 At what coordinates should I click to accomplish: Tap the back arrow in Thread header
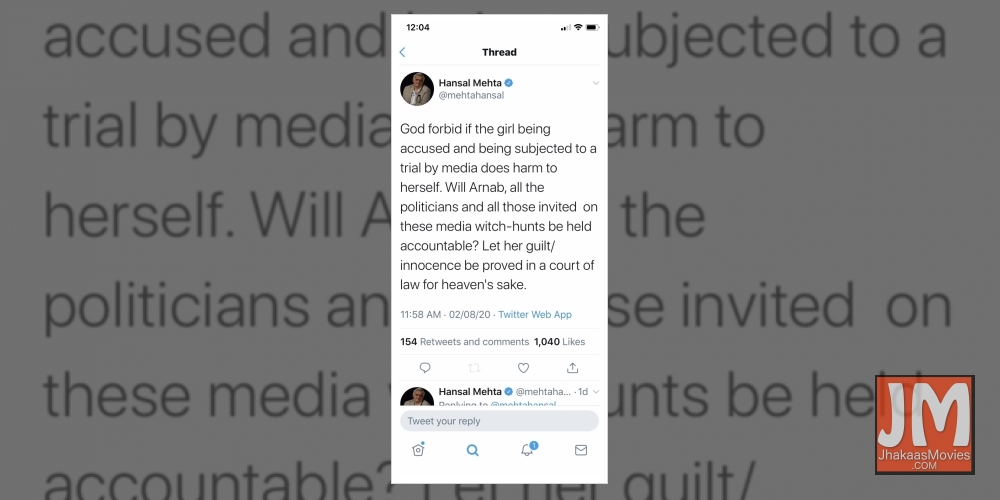coord(402,52)
